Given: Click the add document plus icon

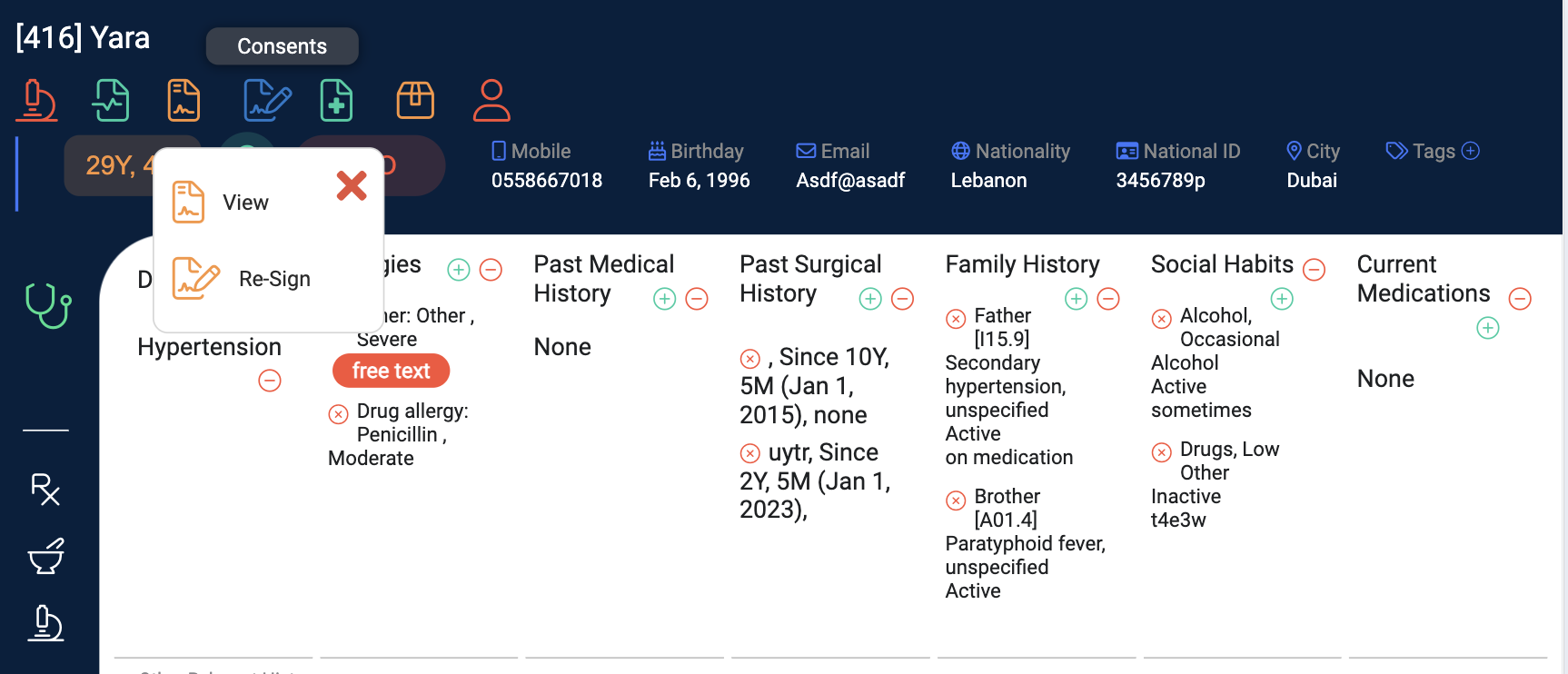Looking at the screenshot, I should 337,100.
